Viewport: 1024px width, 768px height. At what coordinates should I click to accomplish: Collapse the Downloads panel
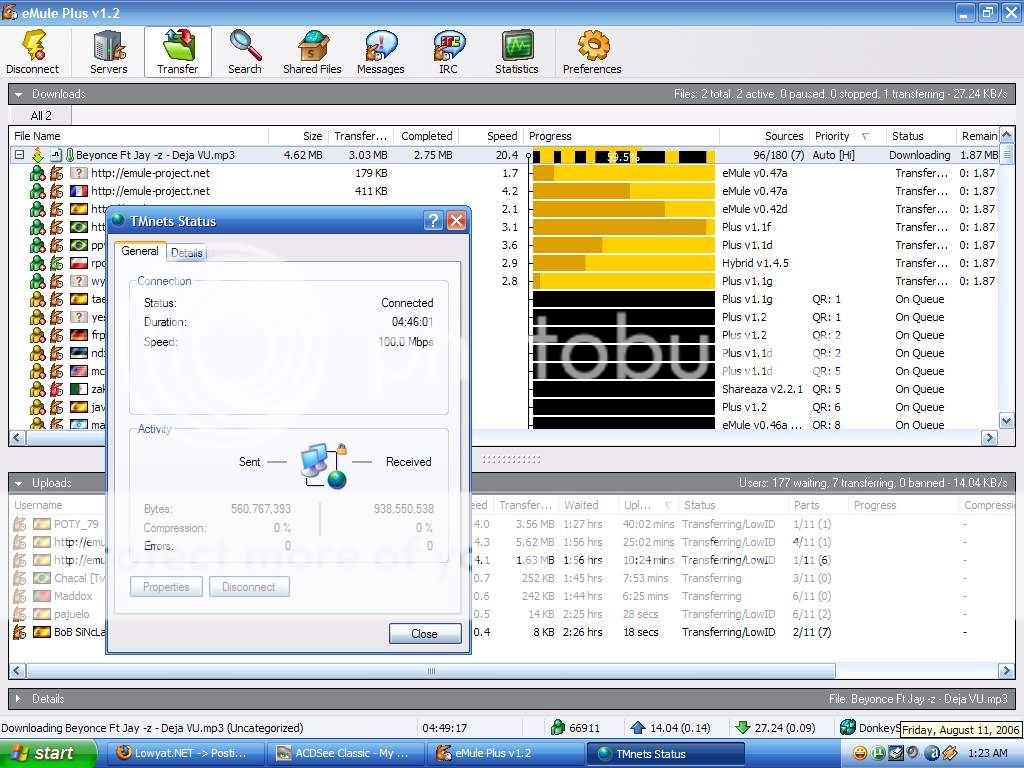click(x=17, y=93)
